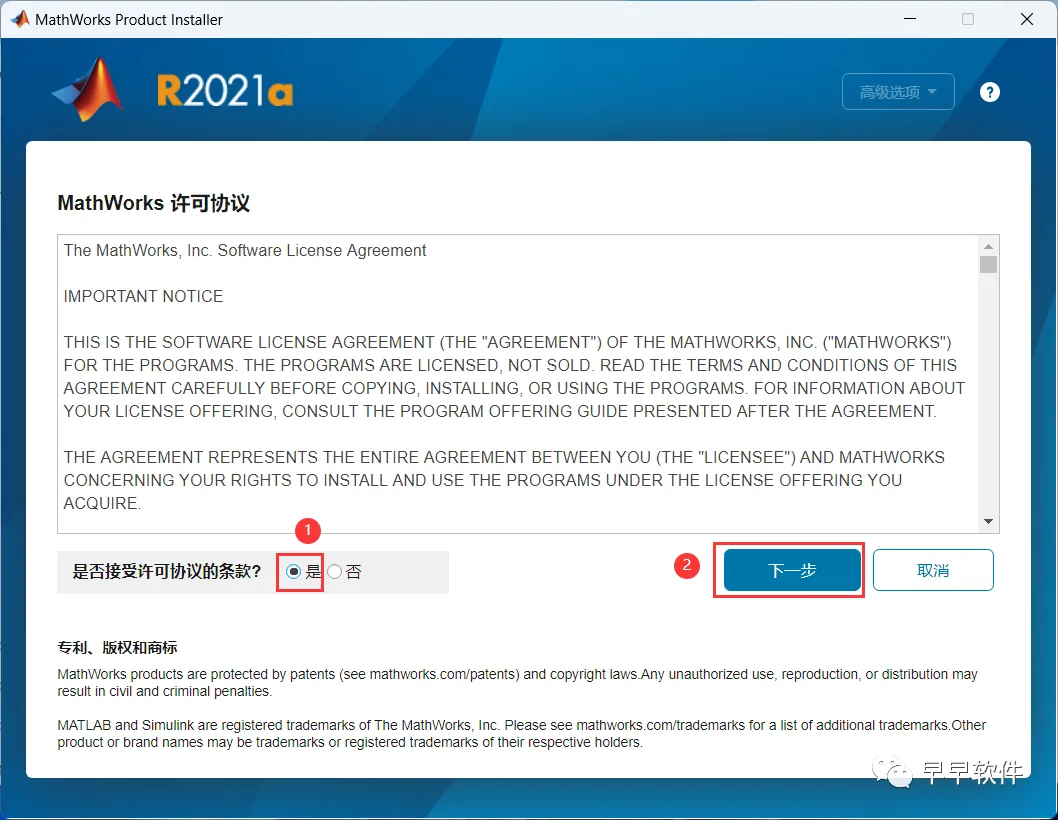Minimize the MathWorks Product Installer window

point(910,19)
